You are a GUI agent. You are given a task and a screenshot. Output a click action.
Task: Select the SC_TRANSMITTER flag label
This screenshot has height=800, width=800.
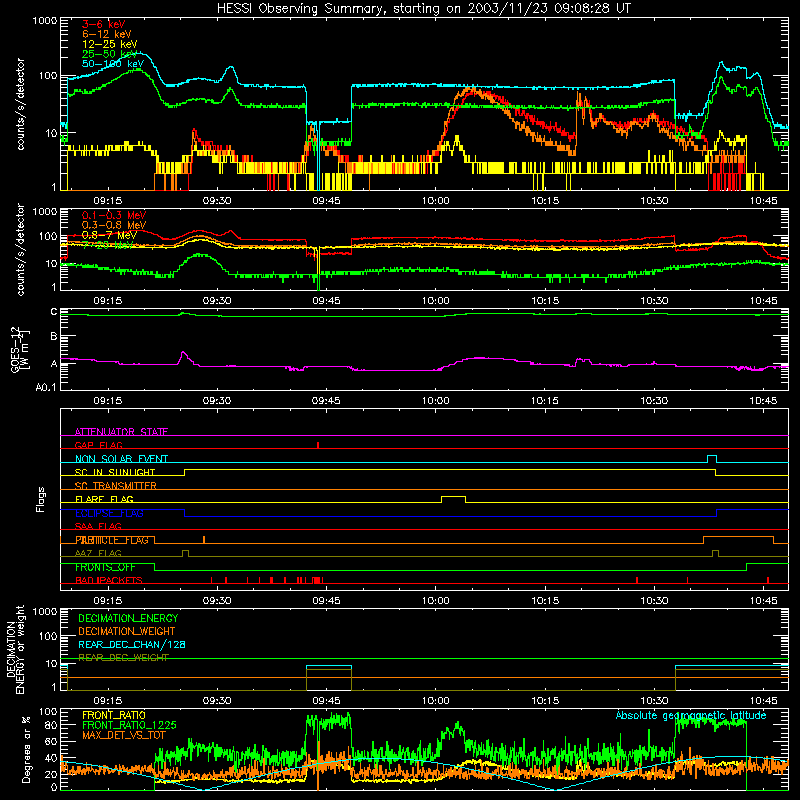(x=115, y=486)
